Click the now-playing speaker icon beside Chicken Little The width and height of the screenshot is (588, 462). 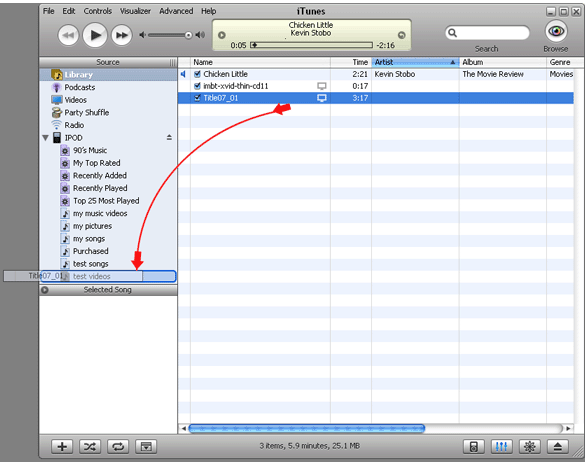coord(183,74)
